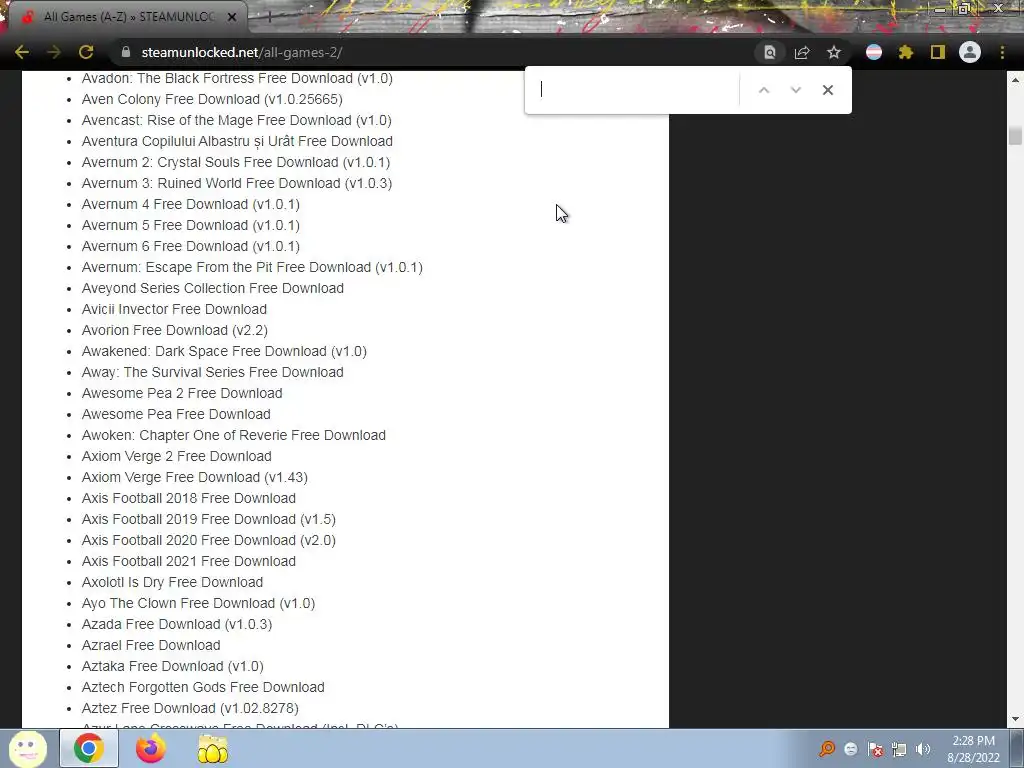The height and width of the screenshot is (768, 1024).
Task: Click the browser forward arrow
Action: [54, 52]
